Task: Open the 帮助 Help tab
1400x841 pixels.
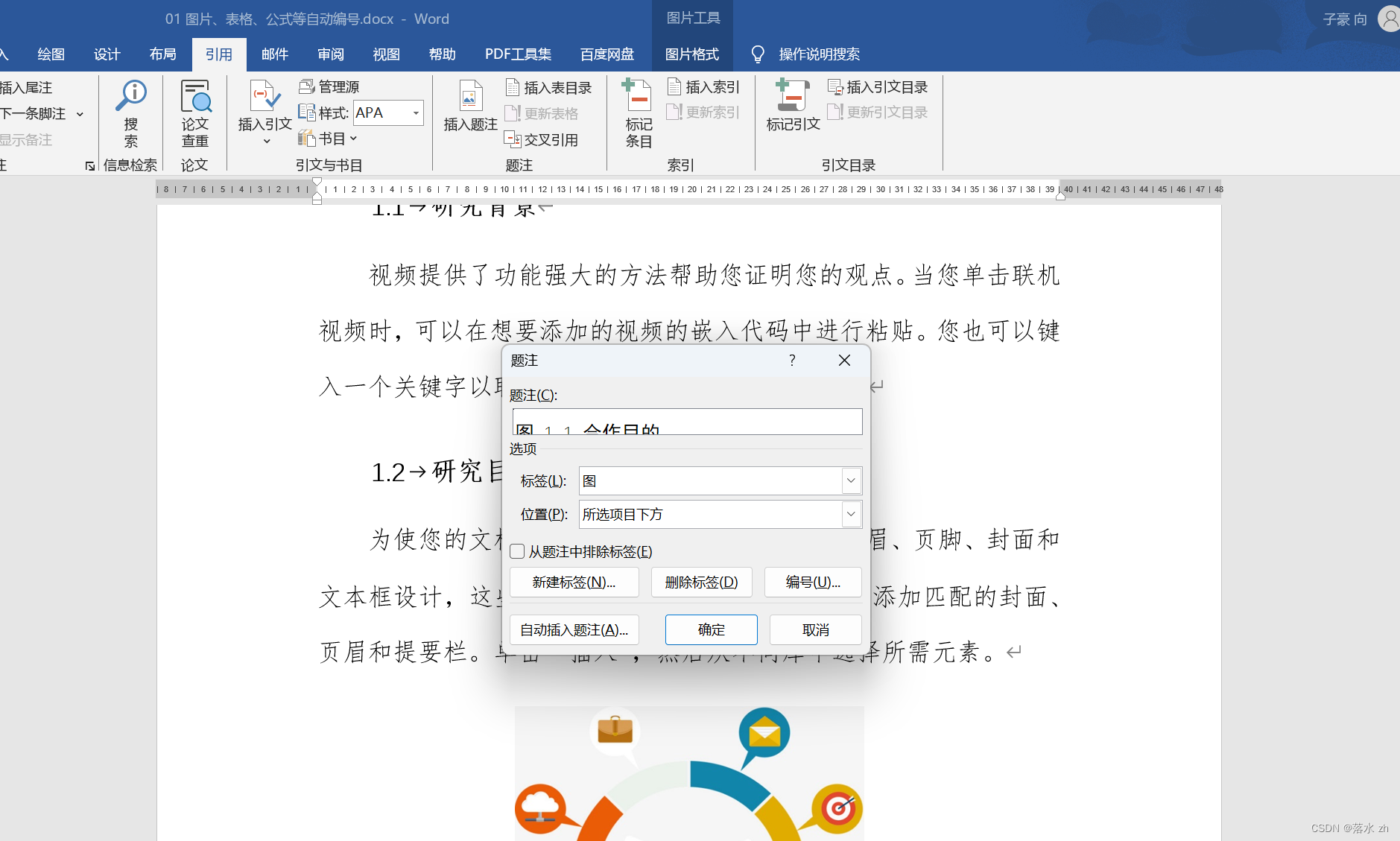Action: pyautogui.click(x=443, y=54)
